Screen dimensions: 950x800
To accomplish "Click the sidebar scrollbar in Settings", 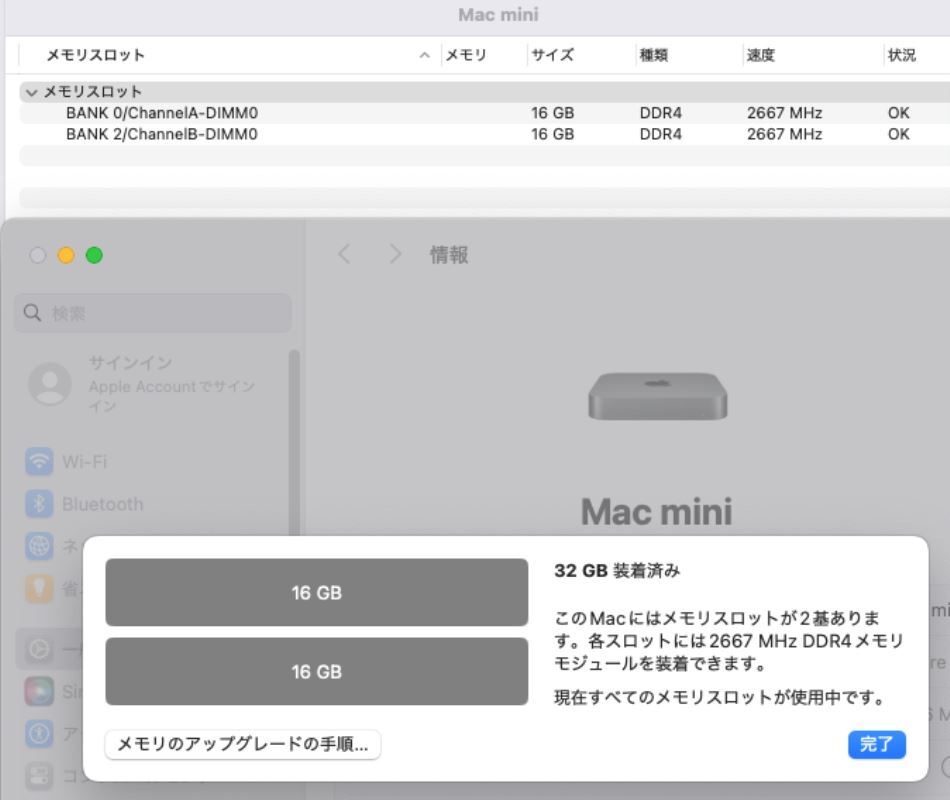I will (294, 442).
